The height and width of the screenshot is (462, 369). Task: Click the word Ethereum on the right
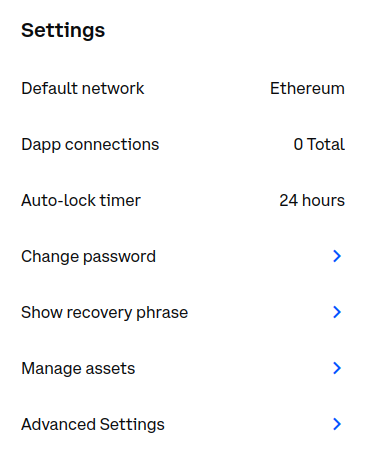(x=307, y=89)
